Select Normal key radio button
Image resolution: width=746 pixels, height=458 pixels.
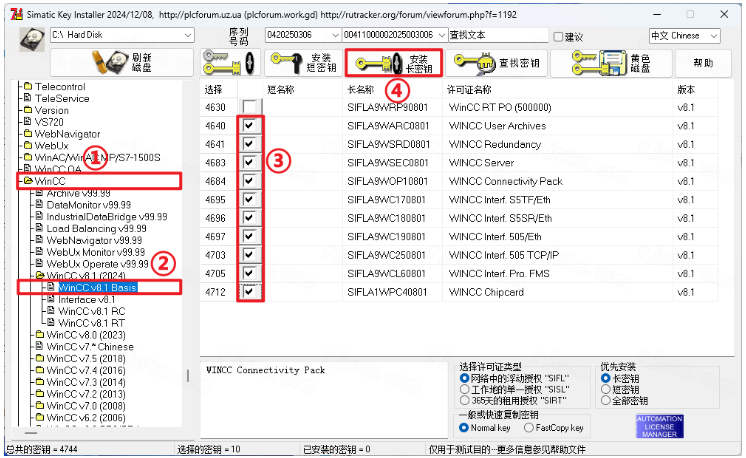tap(464, 428)
